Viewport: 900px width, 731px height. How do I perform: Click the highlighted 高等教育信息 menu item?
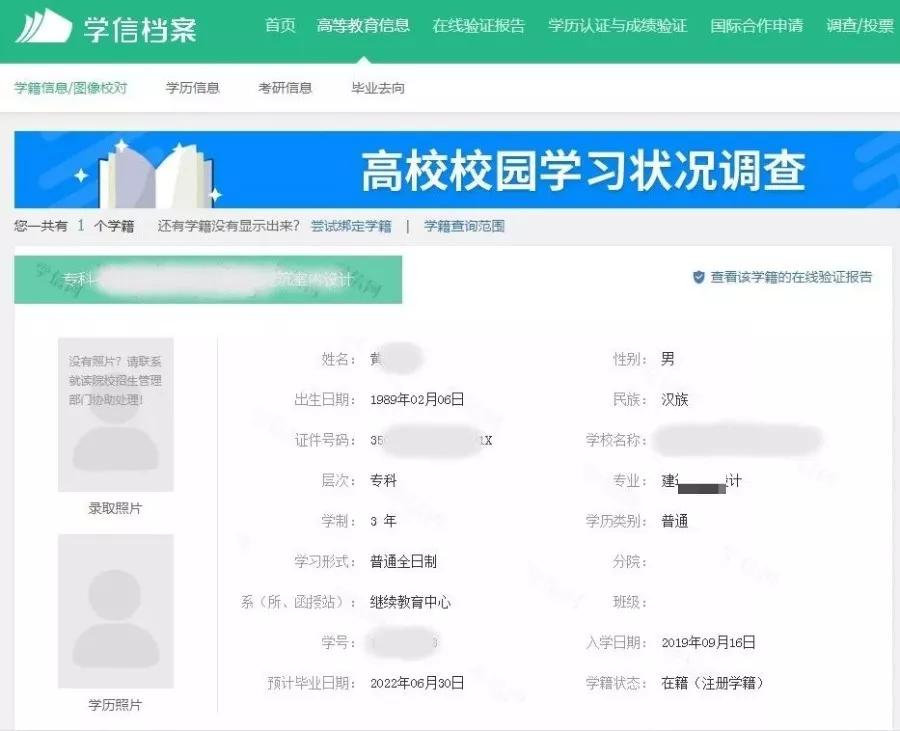pos(363,27)
